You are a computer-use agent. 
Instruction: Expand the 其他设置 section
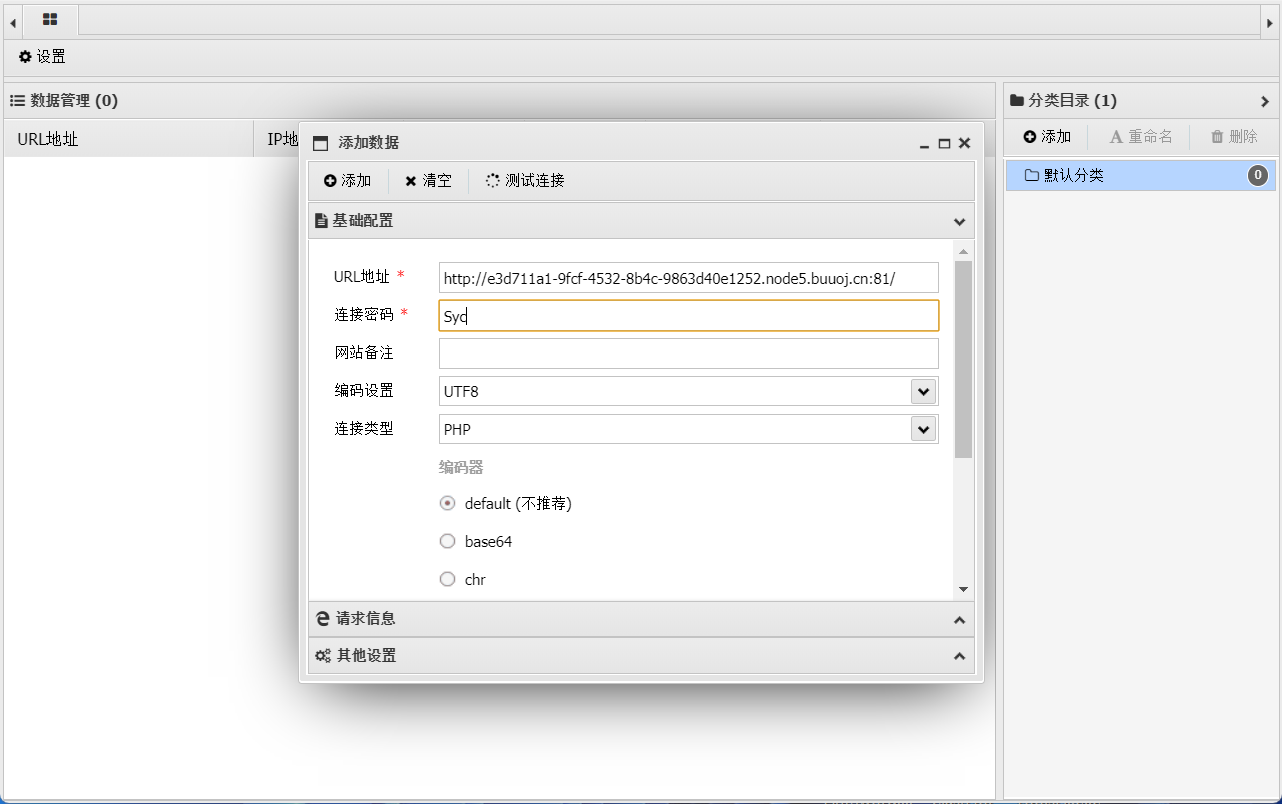pyautogui.click(x=641, y=656)
